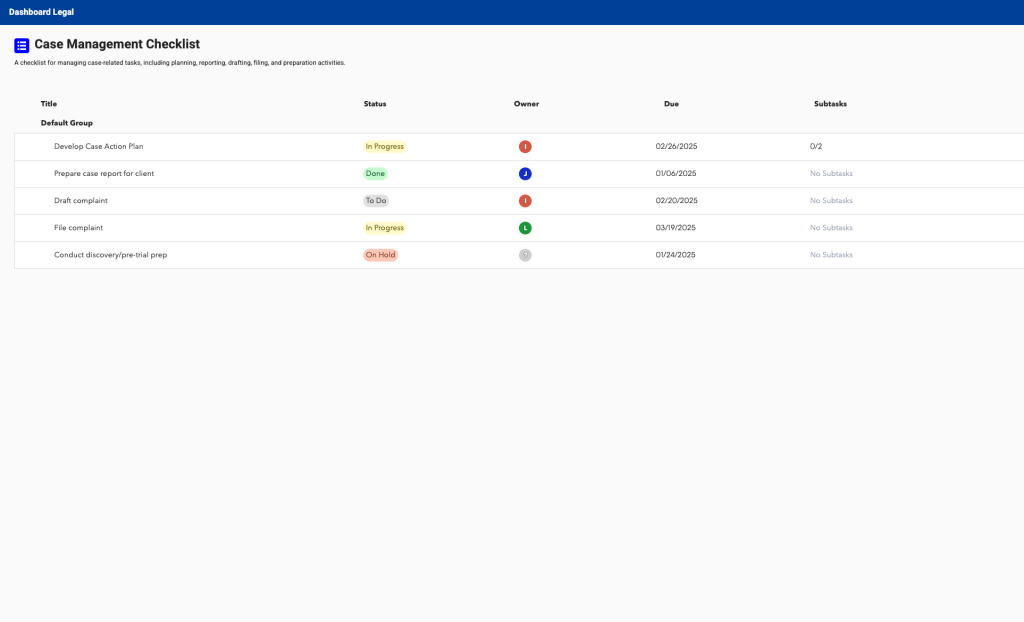The width and height of the screenshot is (1024, 622).
Task: Open the status selector on Draft complaint row
Action: tap(375, 200)
